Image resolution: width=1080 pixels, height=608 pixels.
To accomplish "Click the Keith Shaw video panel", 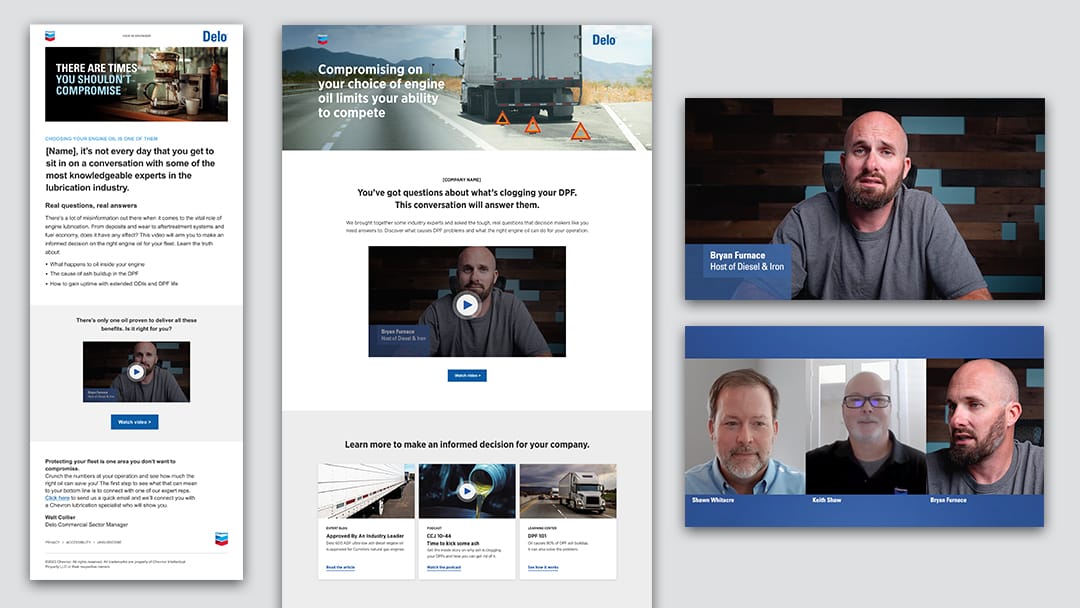I will click(x=866, y=427).
